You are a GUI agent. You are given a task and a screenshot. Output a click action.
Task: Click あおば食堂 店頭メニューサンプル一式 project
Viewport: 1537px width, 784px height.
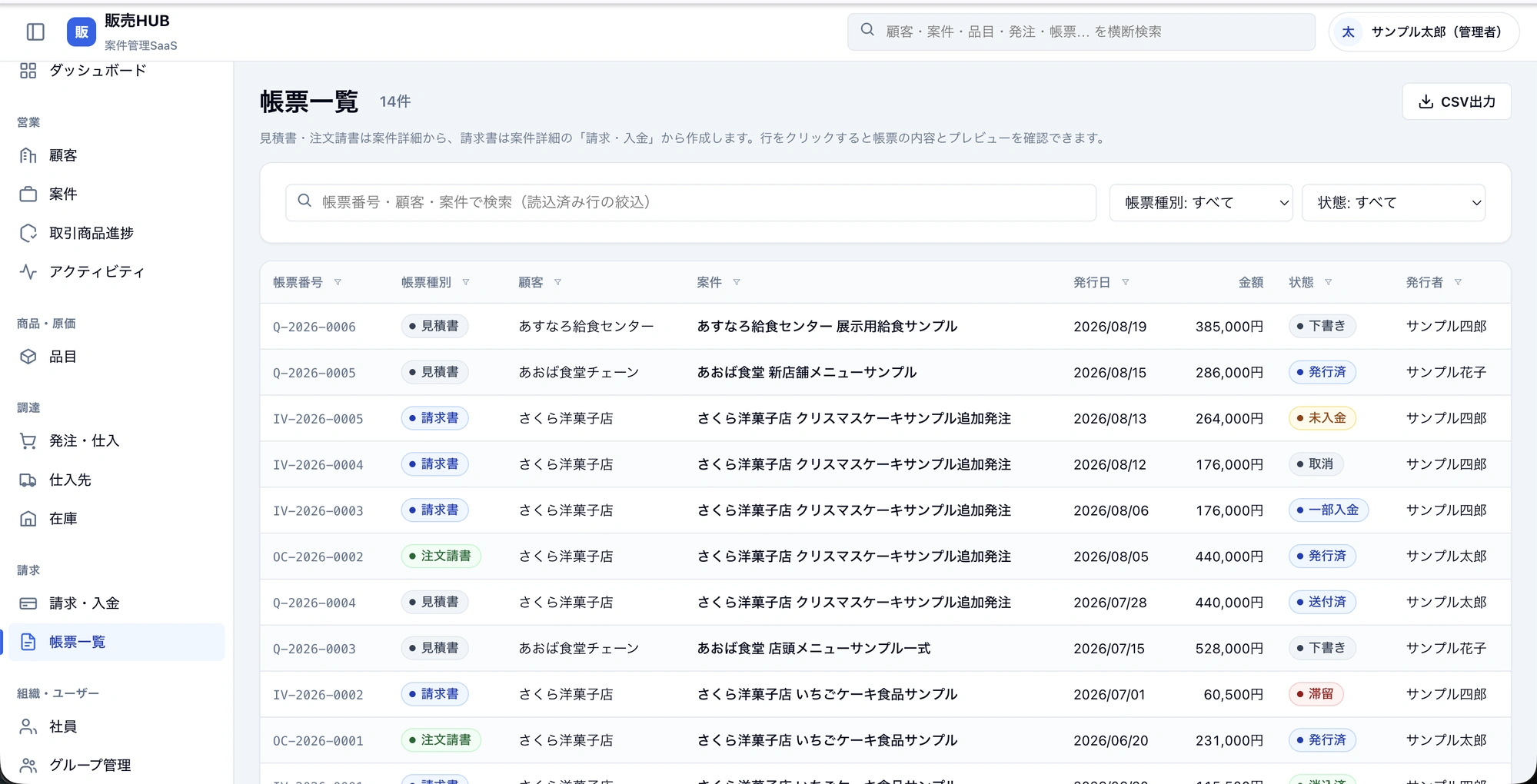[x=813, y=648]
